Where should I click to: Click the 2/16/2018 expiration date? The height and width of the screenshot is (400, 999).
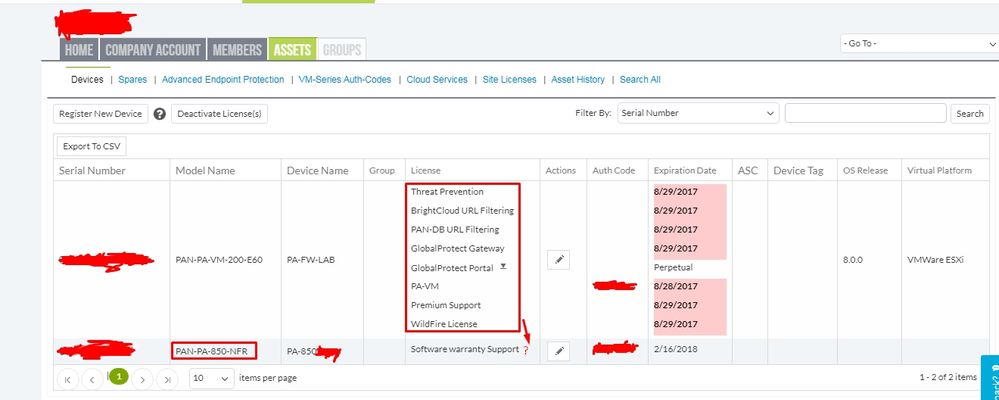675,350
